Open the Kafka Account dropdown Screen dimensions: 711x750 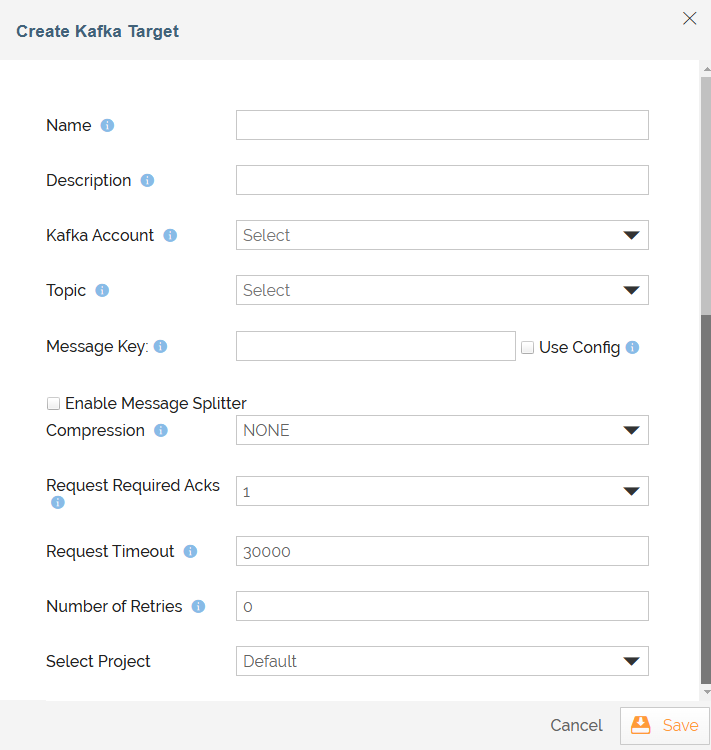coord(442,235)
